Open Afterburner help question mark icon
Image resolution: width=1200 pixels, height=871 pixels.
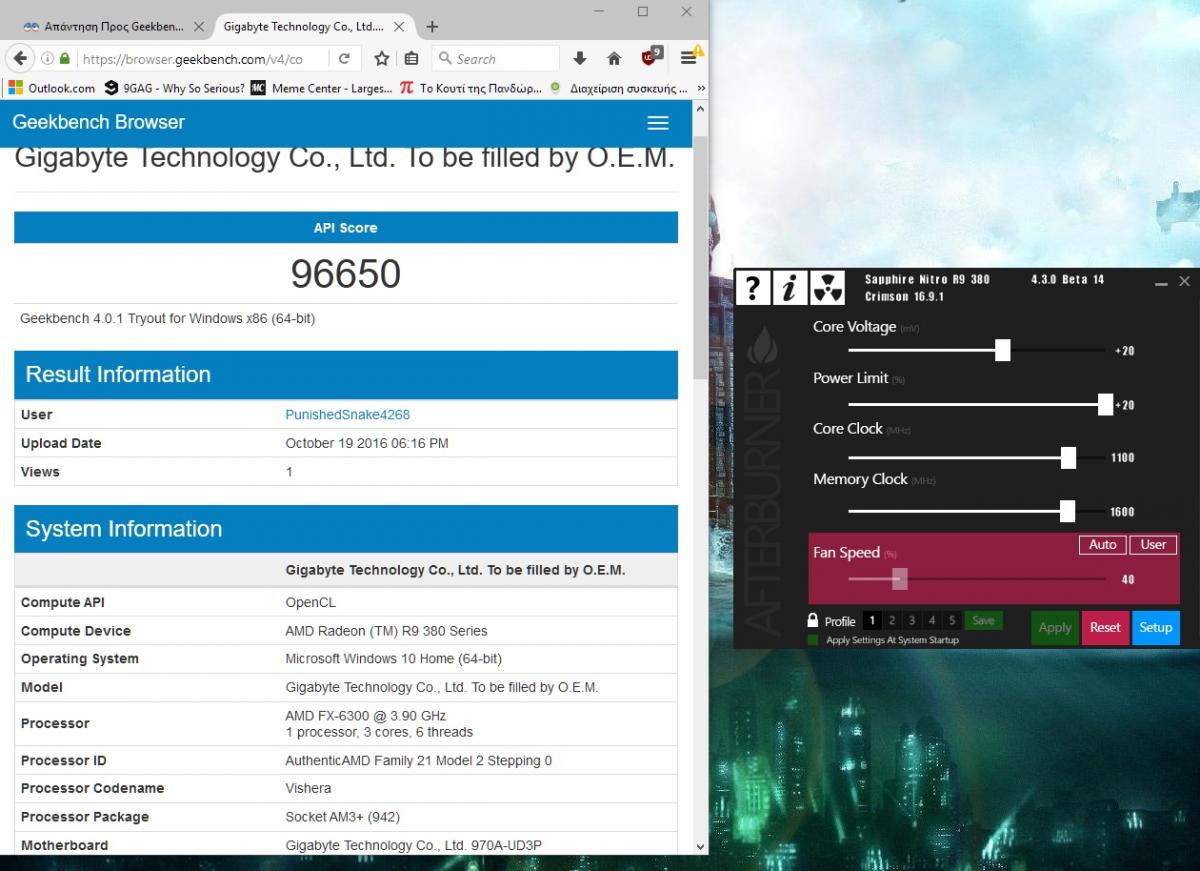tap(753, 288)
